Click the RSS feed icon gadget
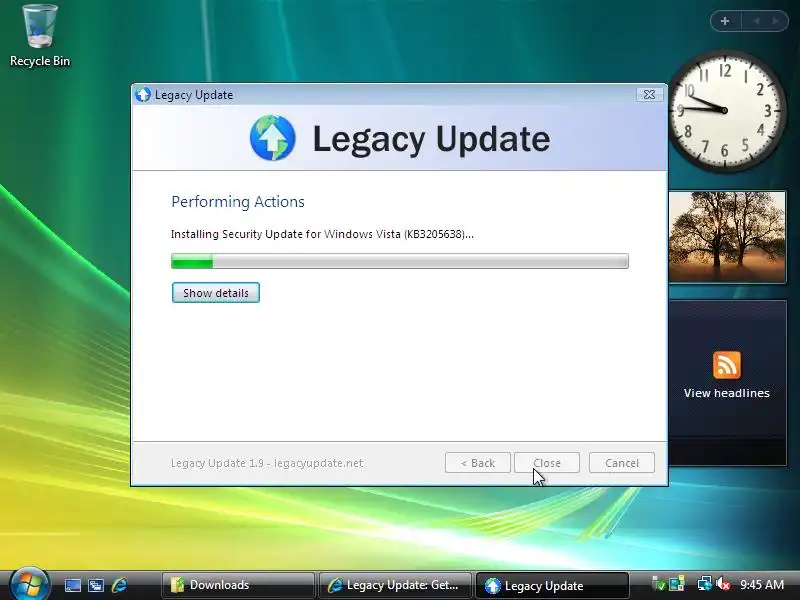The image size is (800, 600). click(727, 365)
